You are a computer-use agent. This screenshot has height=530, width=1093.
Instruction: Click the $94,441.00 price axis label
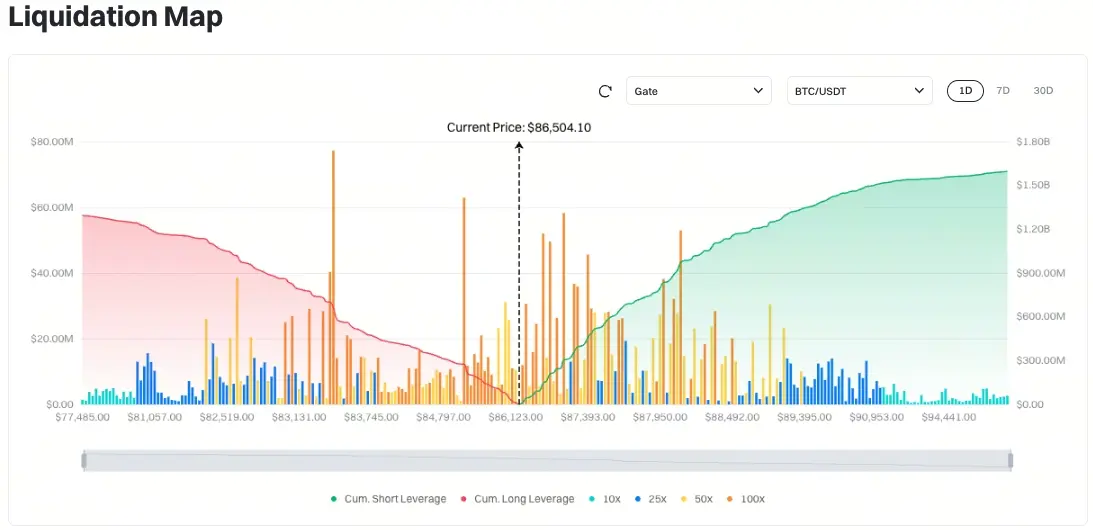[x=949, y=417]
